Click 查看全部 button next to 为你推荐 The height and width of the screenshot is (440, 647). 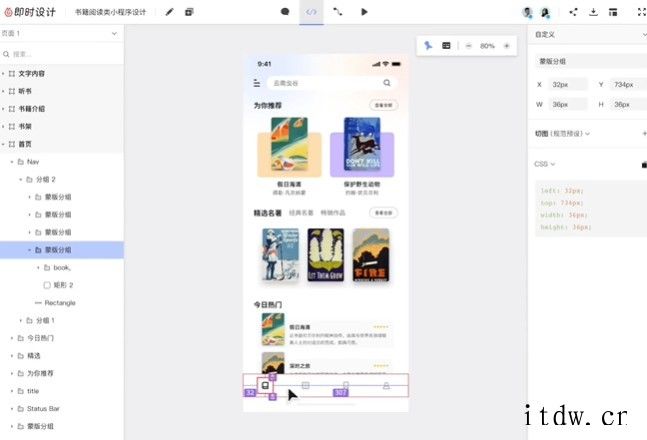(383, 105)
